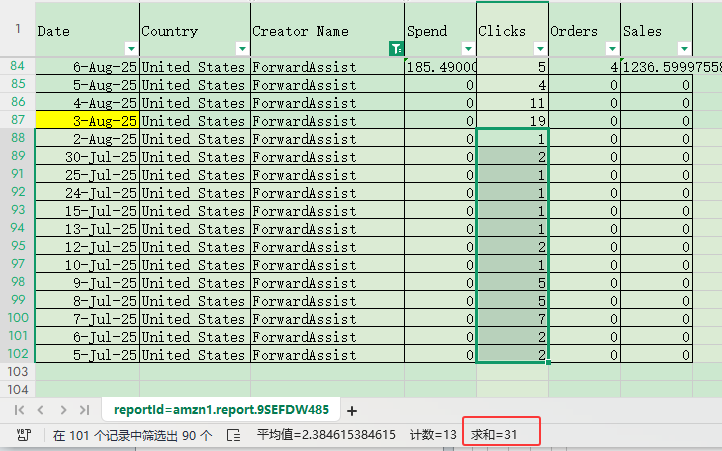Click the Country header cell

point(195,30)
